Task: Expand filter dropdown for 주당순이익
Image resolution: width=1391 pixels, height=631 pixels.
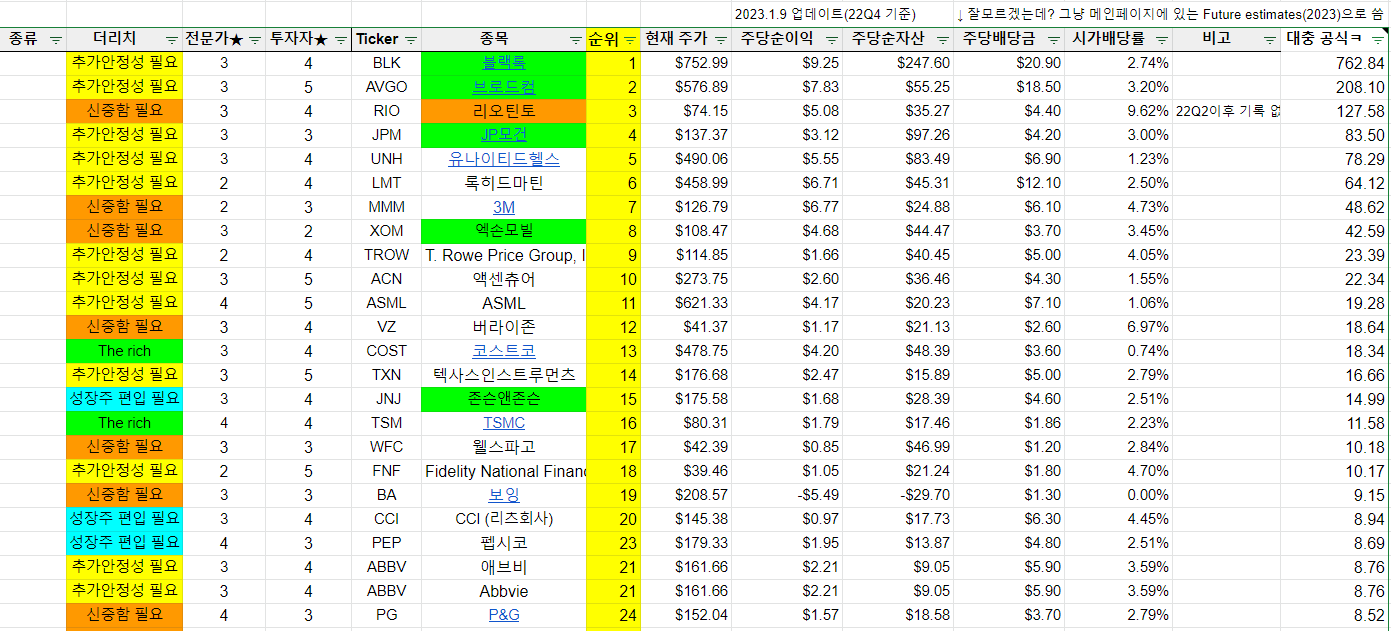Action: pos(831,39)
